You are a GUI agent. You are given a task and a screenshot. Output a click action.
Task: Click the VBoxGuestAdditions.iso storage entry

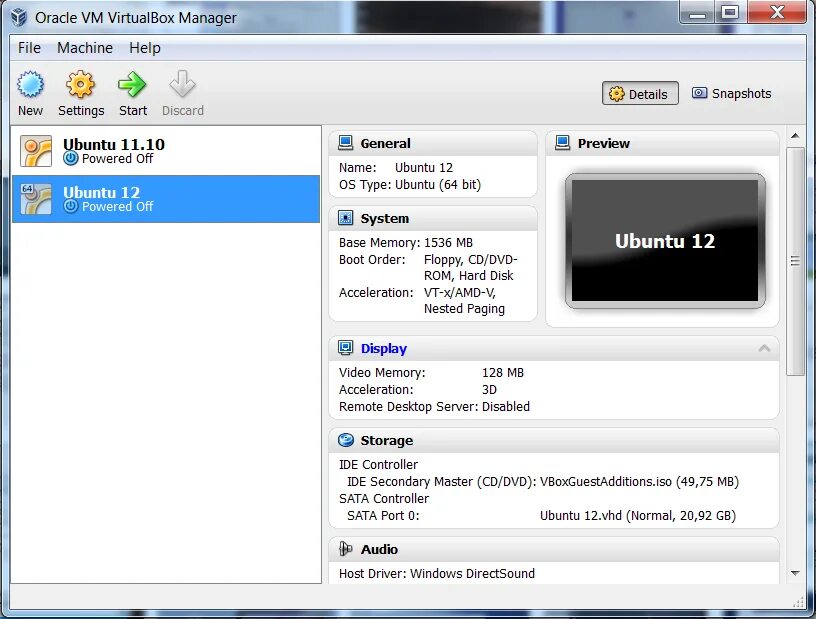click(639, 482)
